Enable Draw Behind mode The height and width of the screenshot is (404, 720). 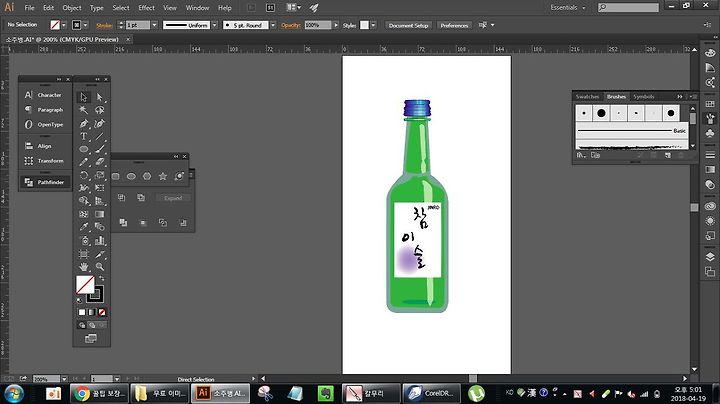pos(92,325)
